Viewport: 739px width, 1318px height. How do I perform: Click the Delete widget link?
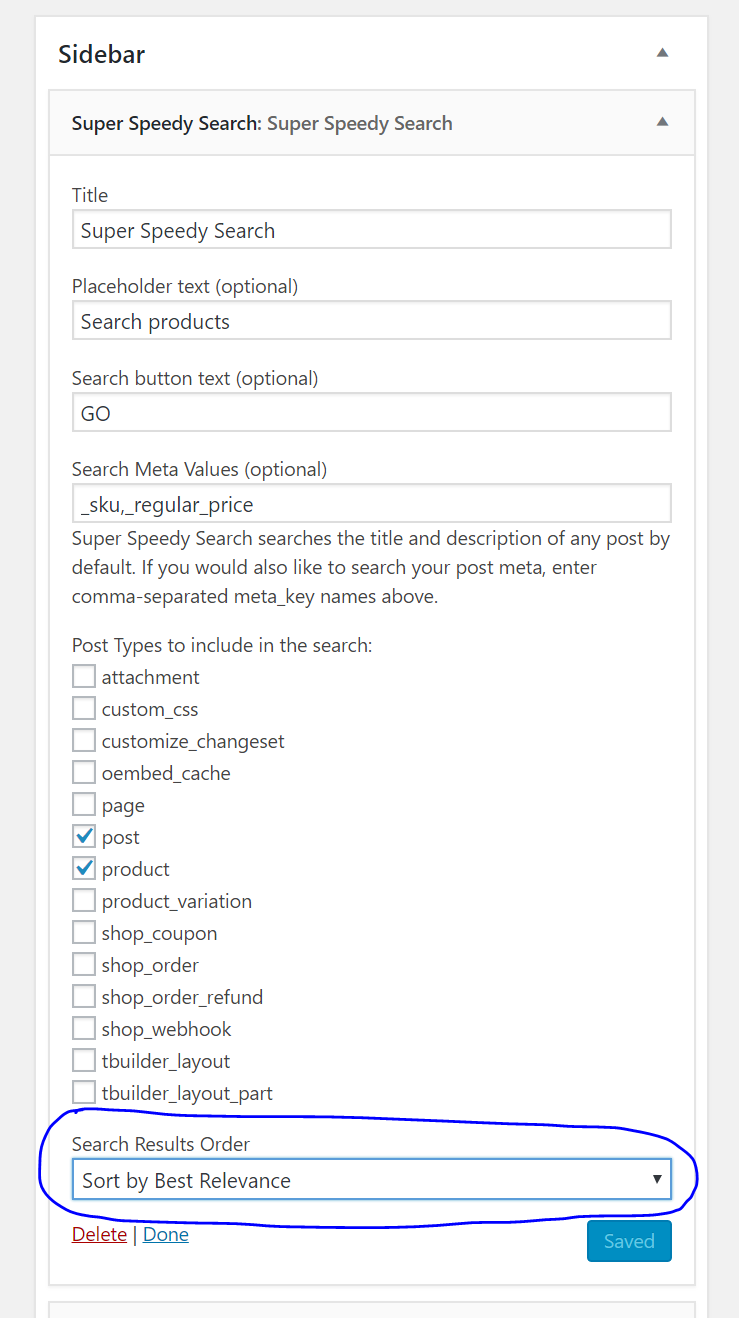(99, 1234)
